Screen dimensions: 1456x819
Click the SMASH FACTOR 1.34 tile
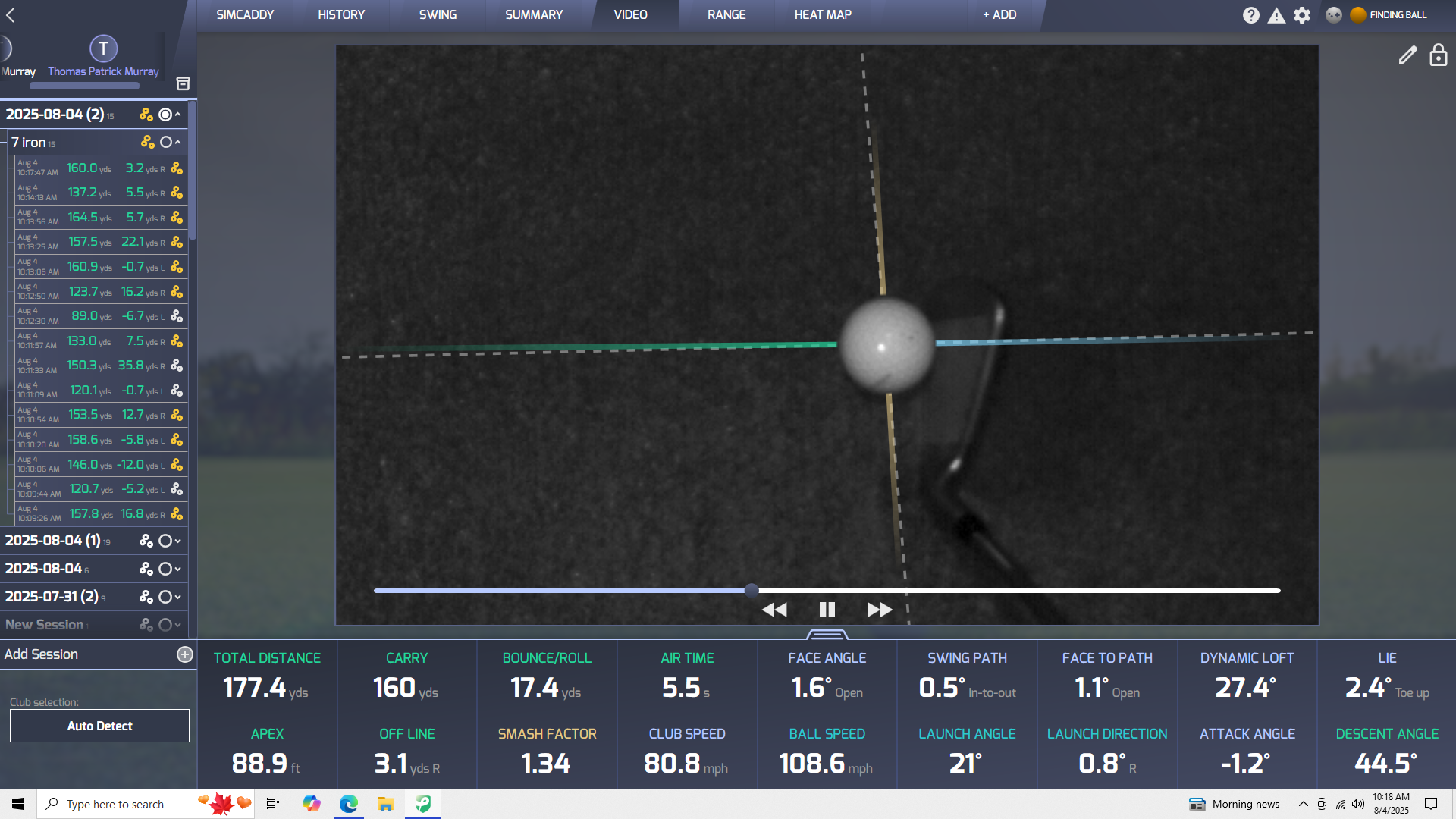click(547, 752)
